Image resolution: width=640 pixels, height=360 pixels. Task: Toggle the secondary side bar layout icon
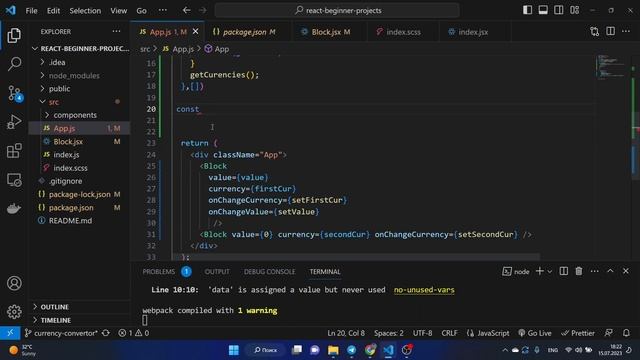pos(559,10)
